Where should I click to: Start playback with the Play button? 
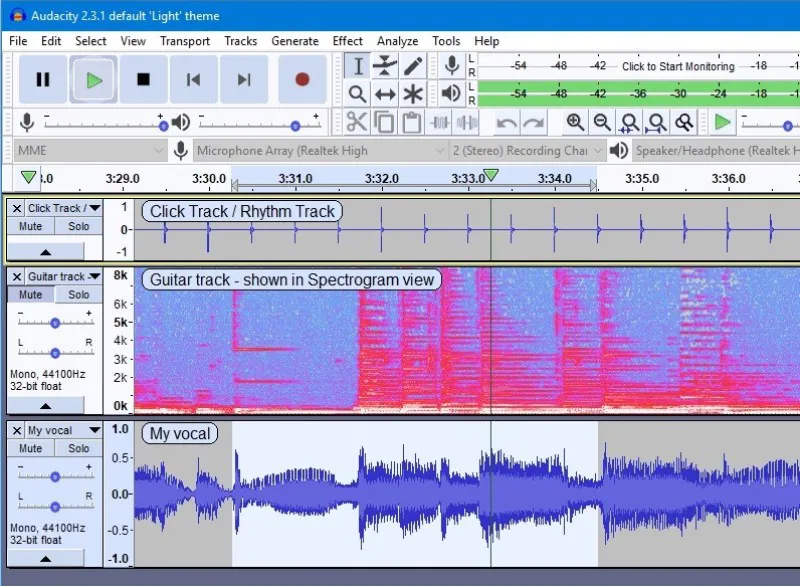(x=94, y=80)
